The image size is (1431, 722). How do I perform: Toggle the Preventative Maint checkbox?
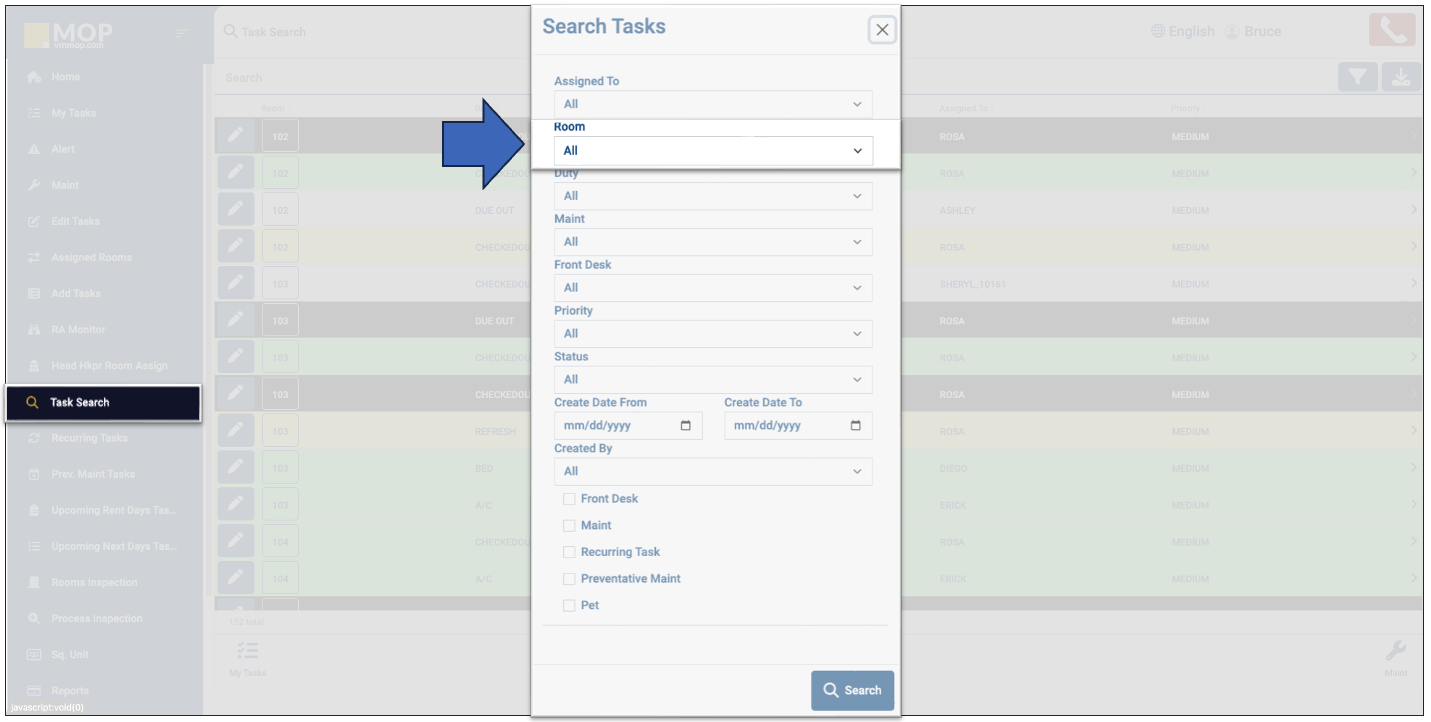click(x=569, y=579)
